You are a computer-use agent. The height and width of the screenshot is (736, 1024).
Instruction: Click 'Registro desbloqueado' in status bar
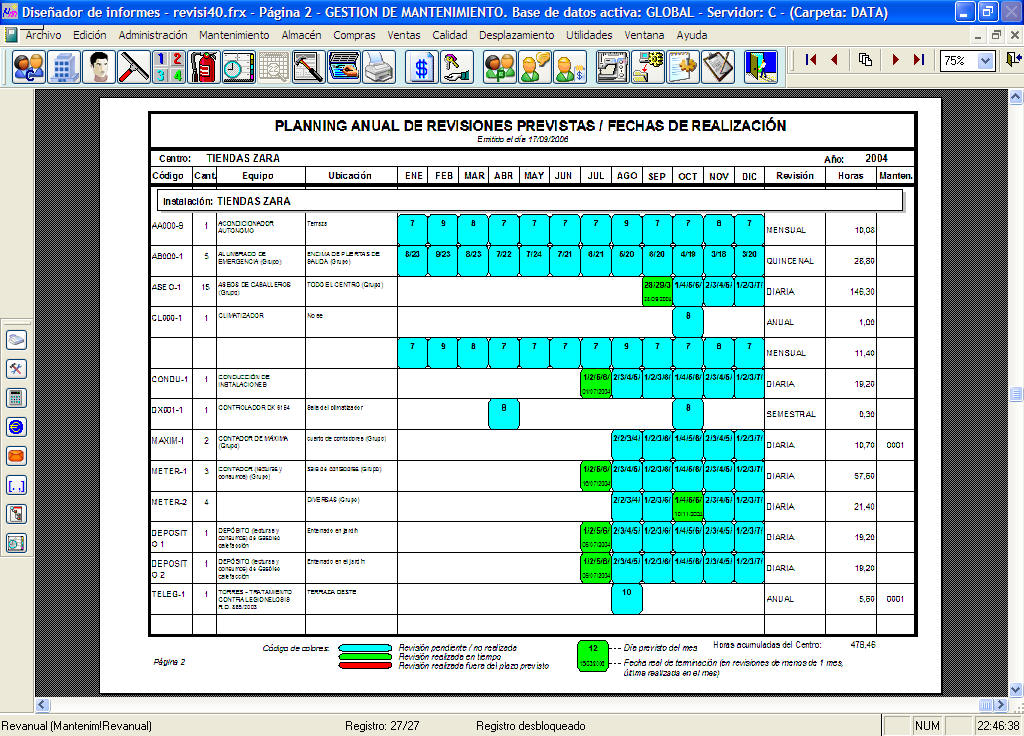tap(530, 726)
